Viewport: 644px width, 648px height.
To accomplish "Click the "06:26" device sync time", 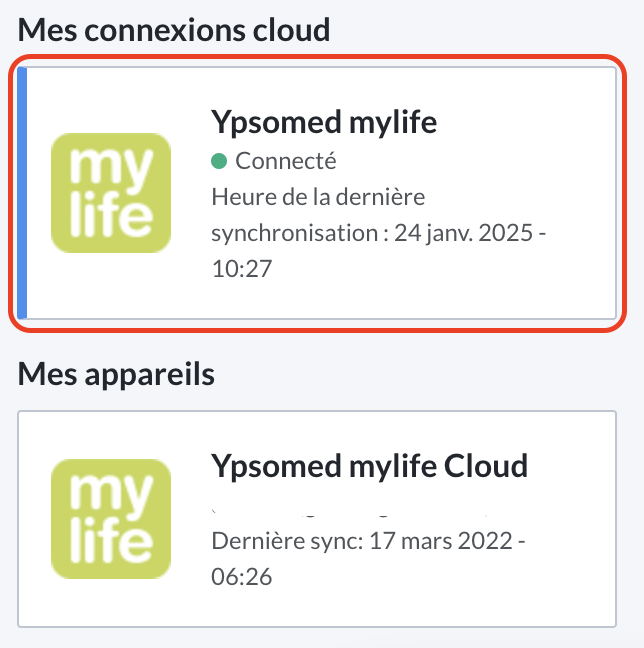I will (x=242, y=577).
